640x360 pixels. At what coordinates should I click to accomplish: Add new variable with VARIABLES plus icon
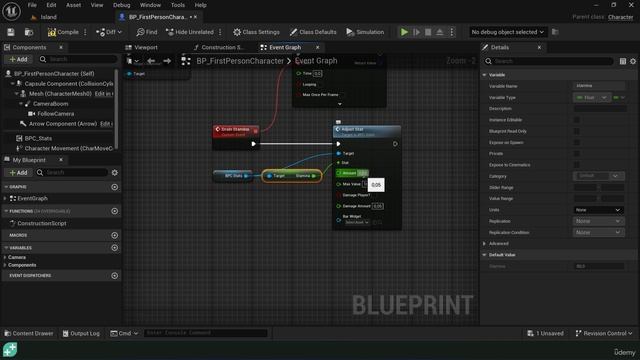(x=115, y=248)
